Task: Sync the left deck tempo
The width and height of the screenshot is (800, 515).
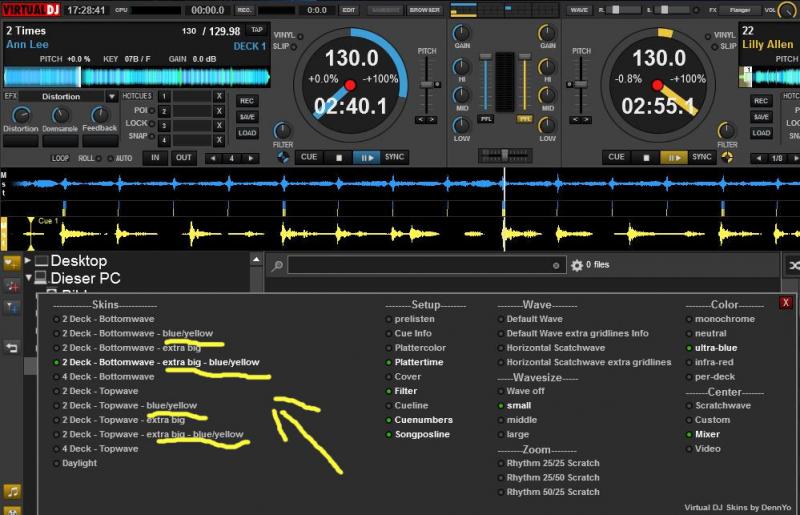Action: point(394,157)
